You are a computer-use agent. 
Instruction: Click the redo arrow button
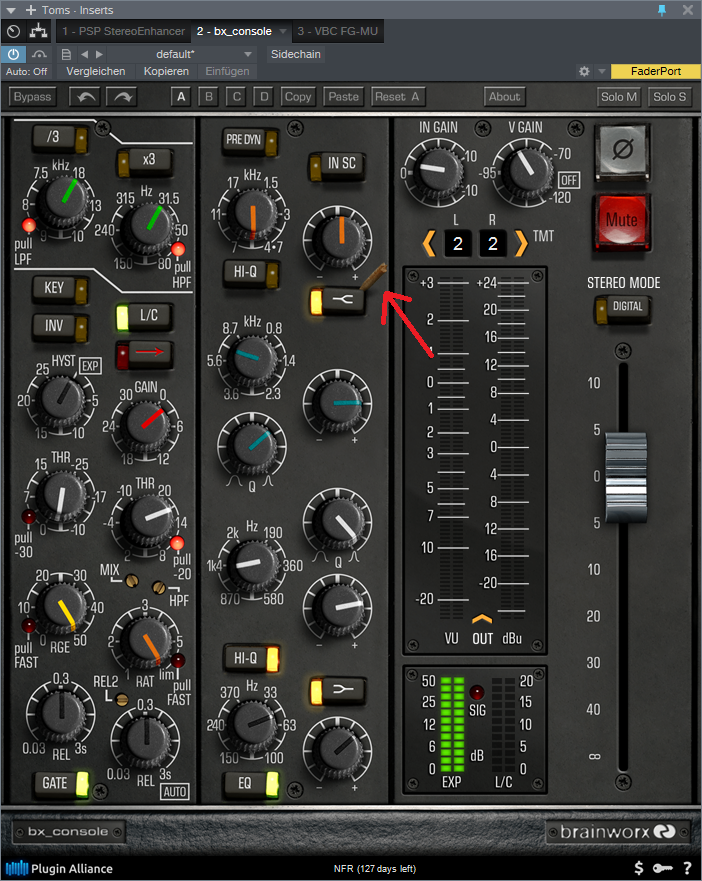(122, 97)
